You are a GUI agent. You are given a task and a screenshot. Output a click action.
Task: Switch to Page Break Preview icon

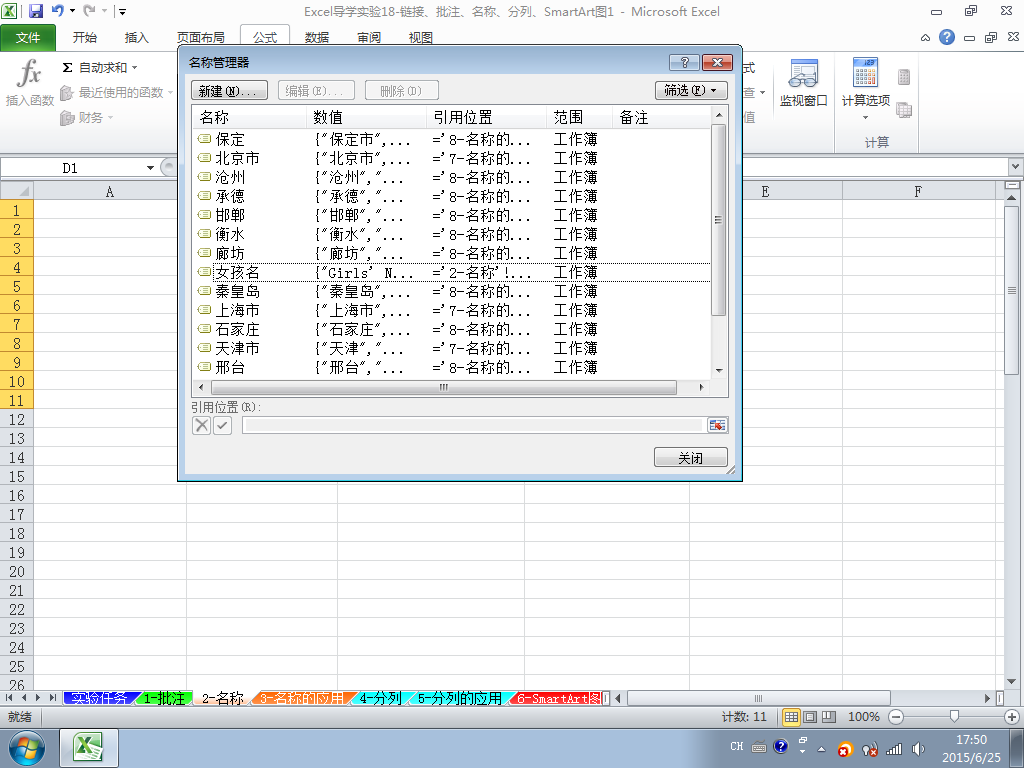[829, 717]
